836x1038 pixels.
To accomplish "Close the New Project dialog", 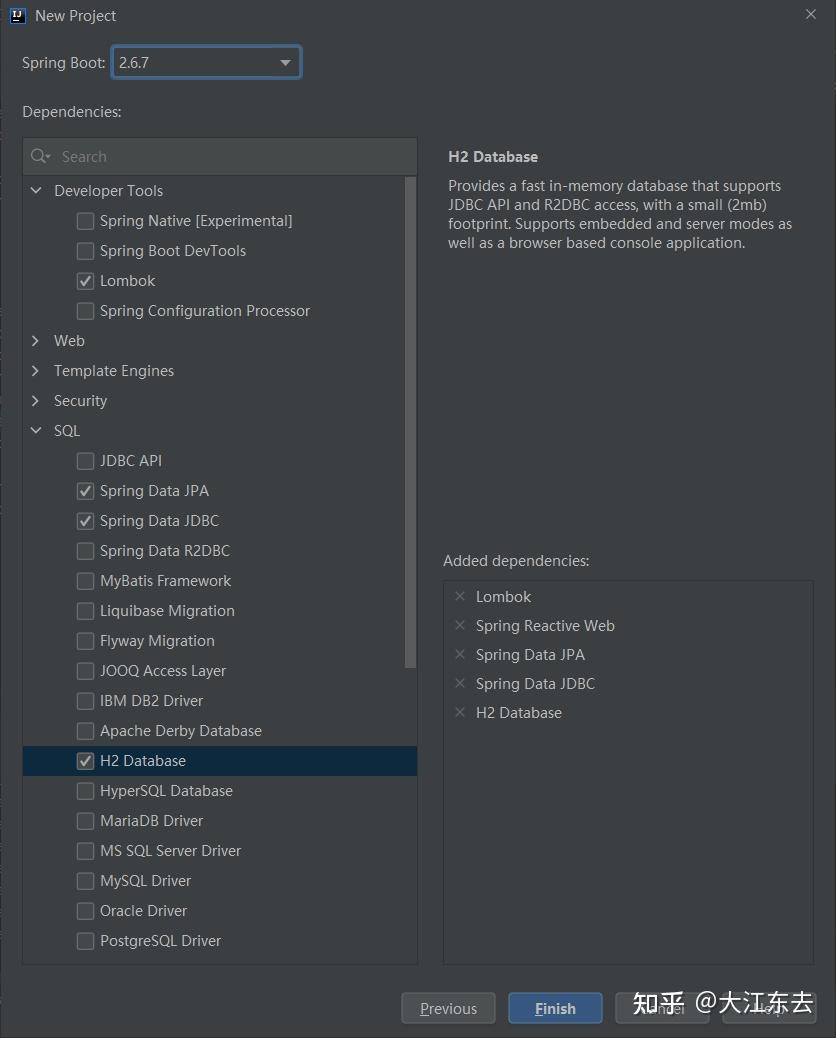I will [811, 15].
